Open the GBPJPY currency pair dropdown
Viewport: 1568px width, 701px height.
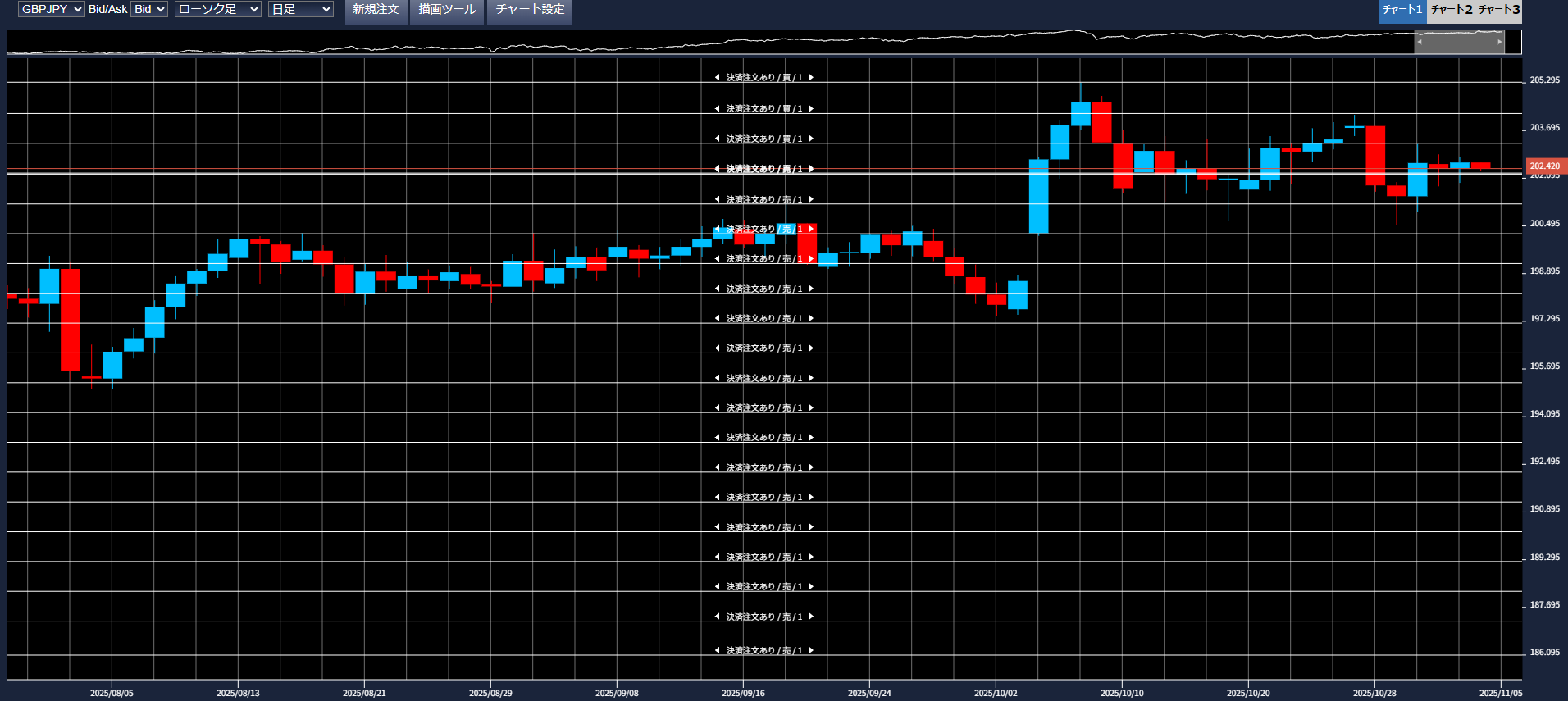[x=51, y=9]
